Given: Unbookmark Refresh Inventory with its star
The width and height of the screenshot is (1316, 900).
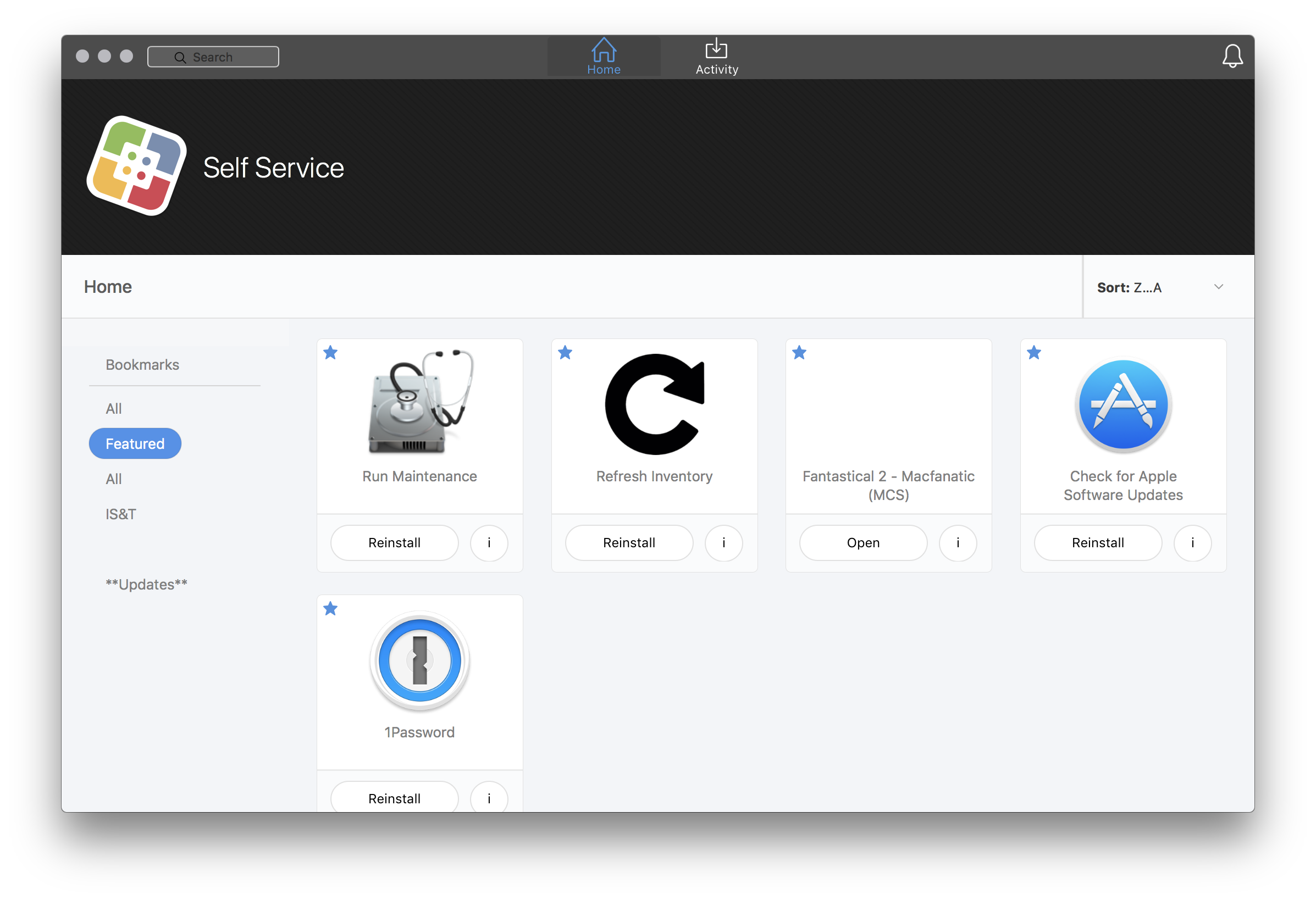Looking at the screenshot, I should (x=565, y=353).
